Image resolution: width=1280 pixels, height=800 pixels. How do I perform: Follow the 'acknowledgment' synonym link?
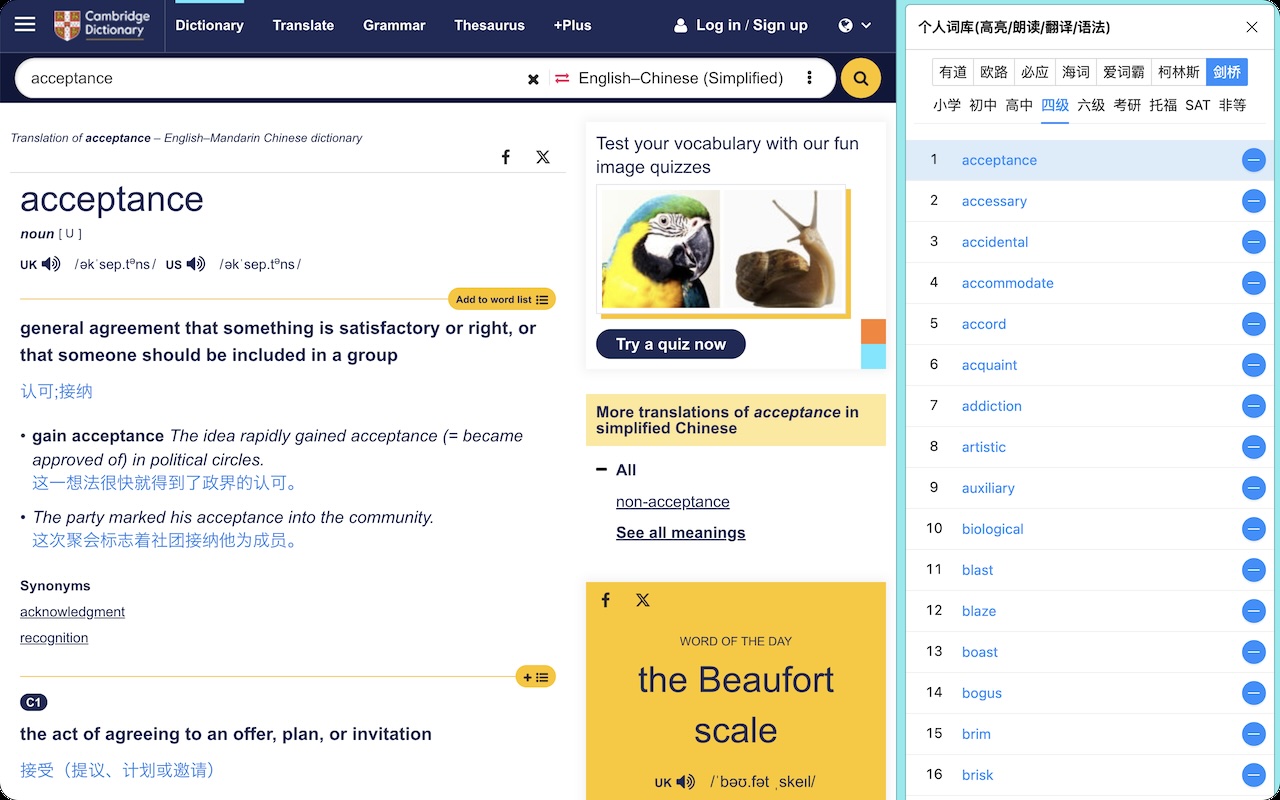click(x=72, y=612)
